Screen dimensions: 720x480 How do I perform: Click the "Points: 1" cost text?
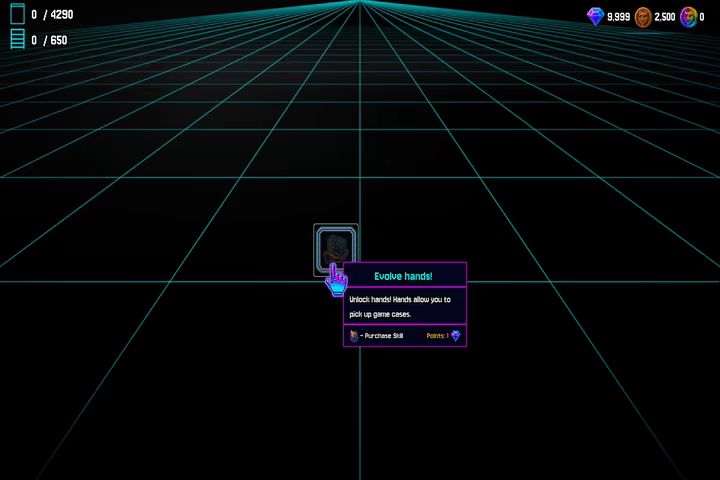point(437,336)
